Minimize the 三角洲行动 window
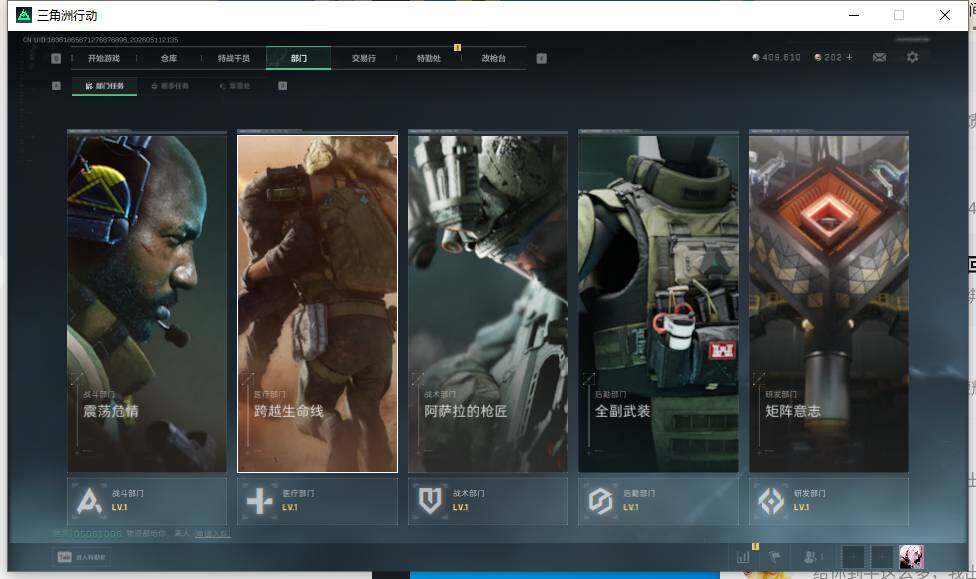 [854, 15]
